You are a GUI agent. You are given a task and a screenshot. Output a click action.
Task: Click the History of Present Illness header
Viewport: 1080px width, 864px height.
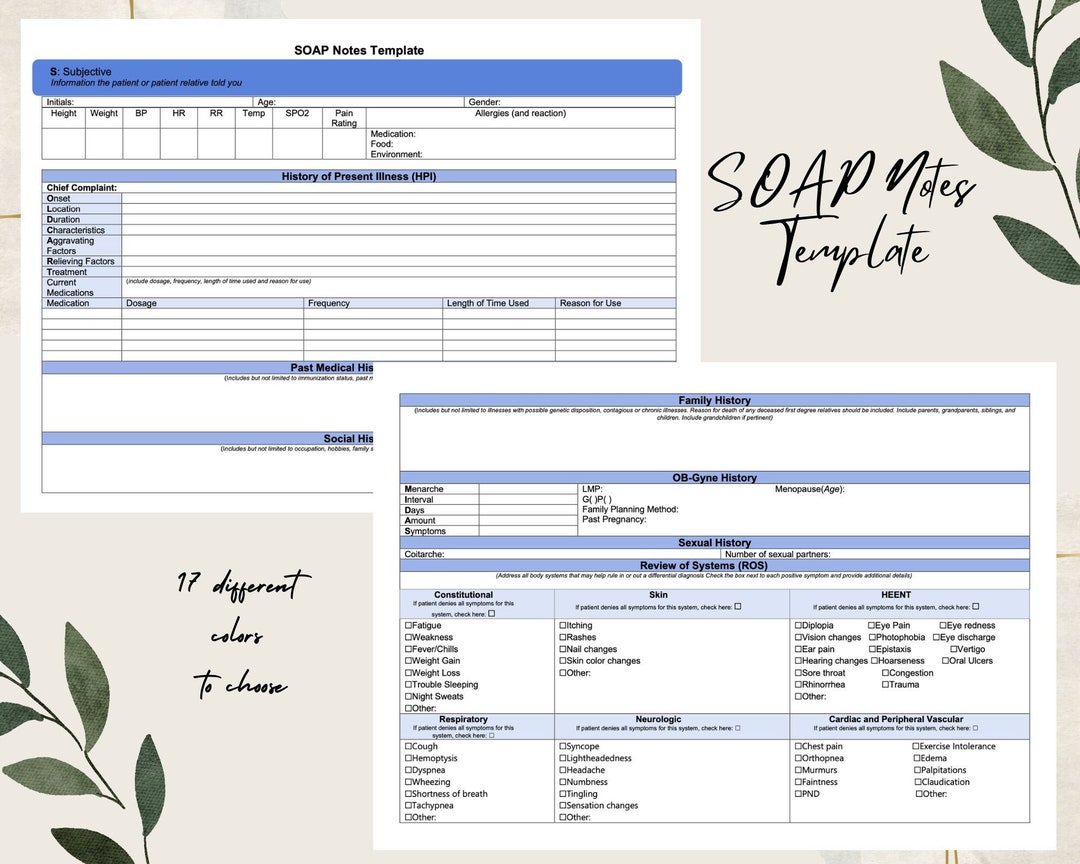point(360,176)
